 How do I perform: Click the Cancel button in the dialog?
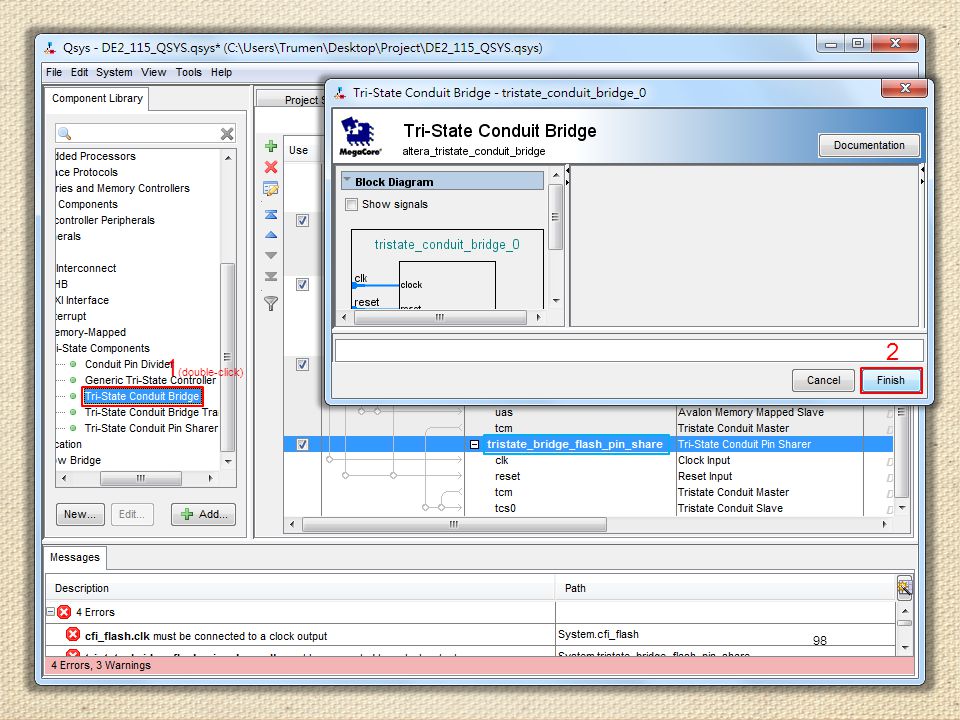point(823,380)
